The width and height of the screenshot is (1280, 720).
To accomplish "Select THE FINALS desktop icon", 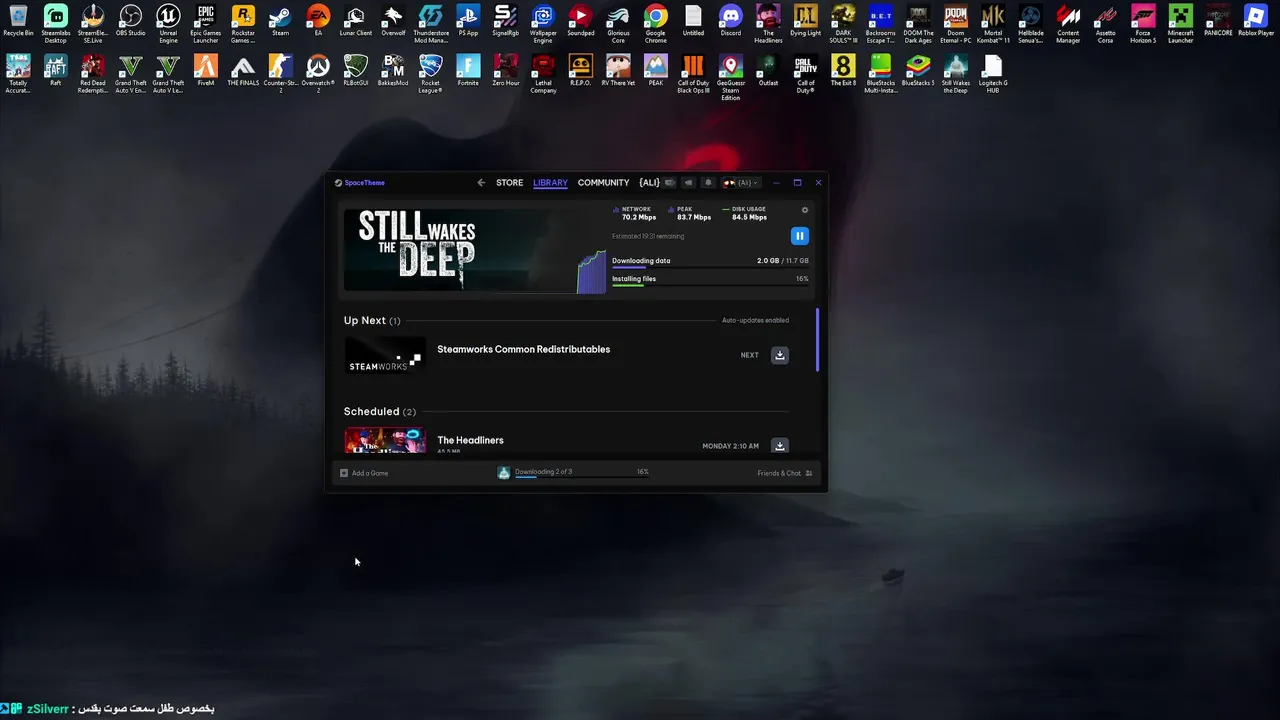I will coord(243,70).
